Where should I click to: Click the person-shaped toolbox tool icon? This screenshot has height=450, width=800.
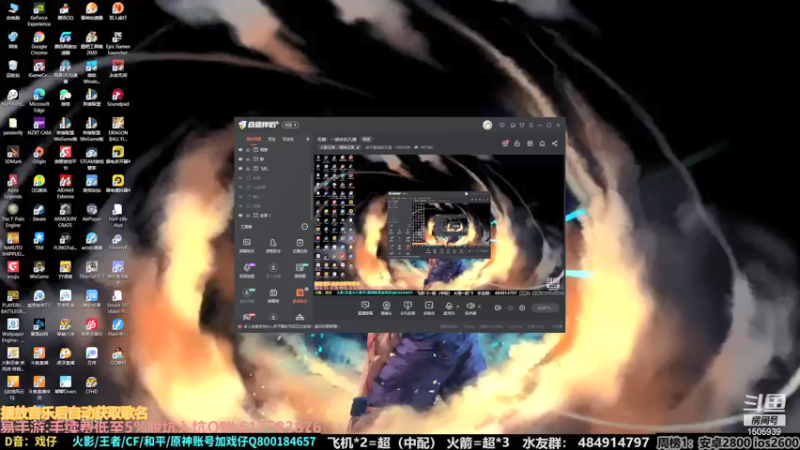273,245
